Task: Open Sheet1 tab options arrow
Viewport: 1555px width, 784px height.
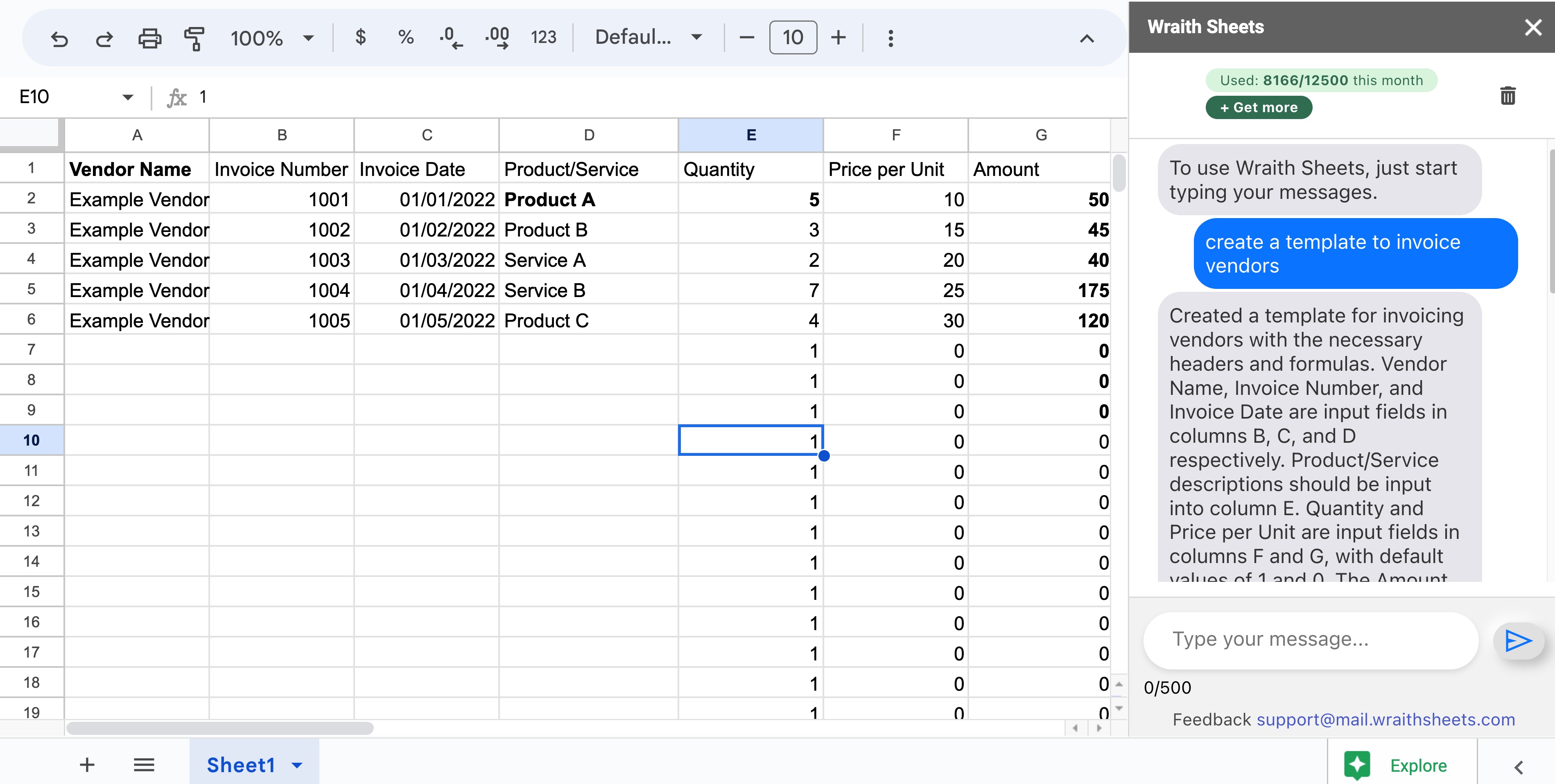Action: (x=297, y=765)
